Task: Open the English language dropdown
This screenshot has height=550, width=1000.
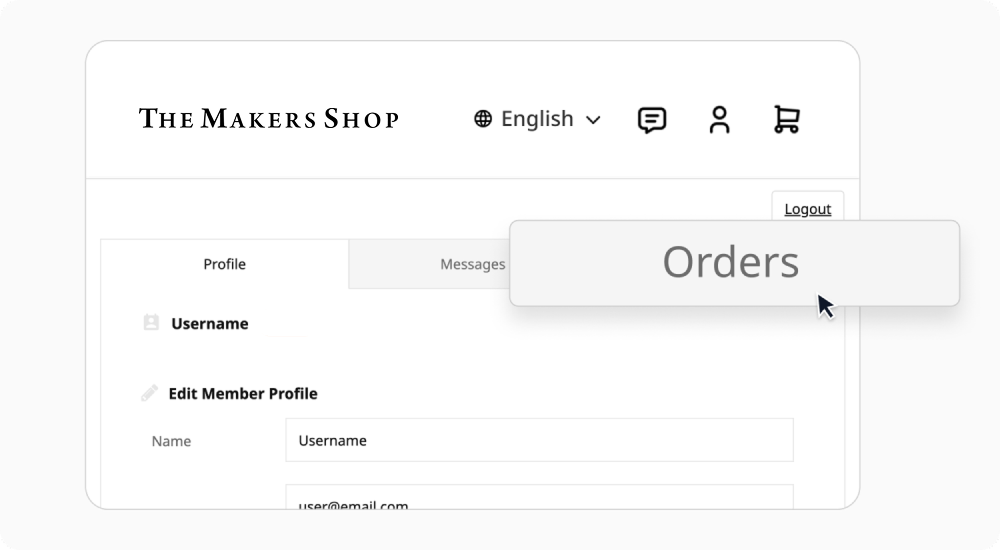Action: pos(537,119)
